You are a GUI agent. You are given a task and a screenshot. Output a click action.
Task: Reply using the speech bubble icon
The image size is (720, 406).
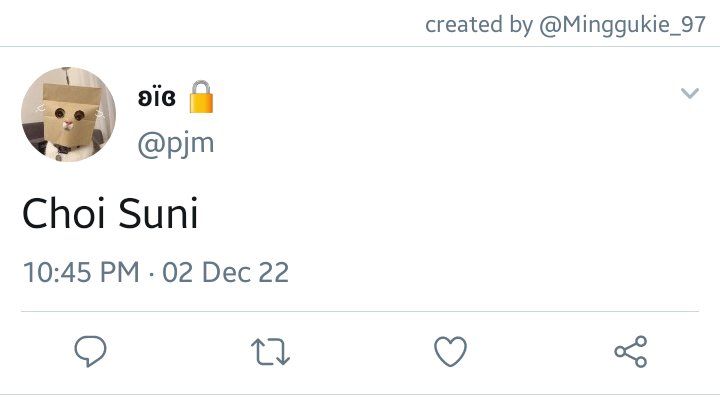point(90,351)
